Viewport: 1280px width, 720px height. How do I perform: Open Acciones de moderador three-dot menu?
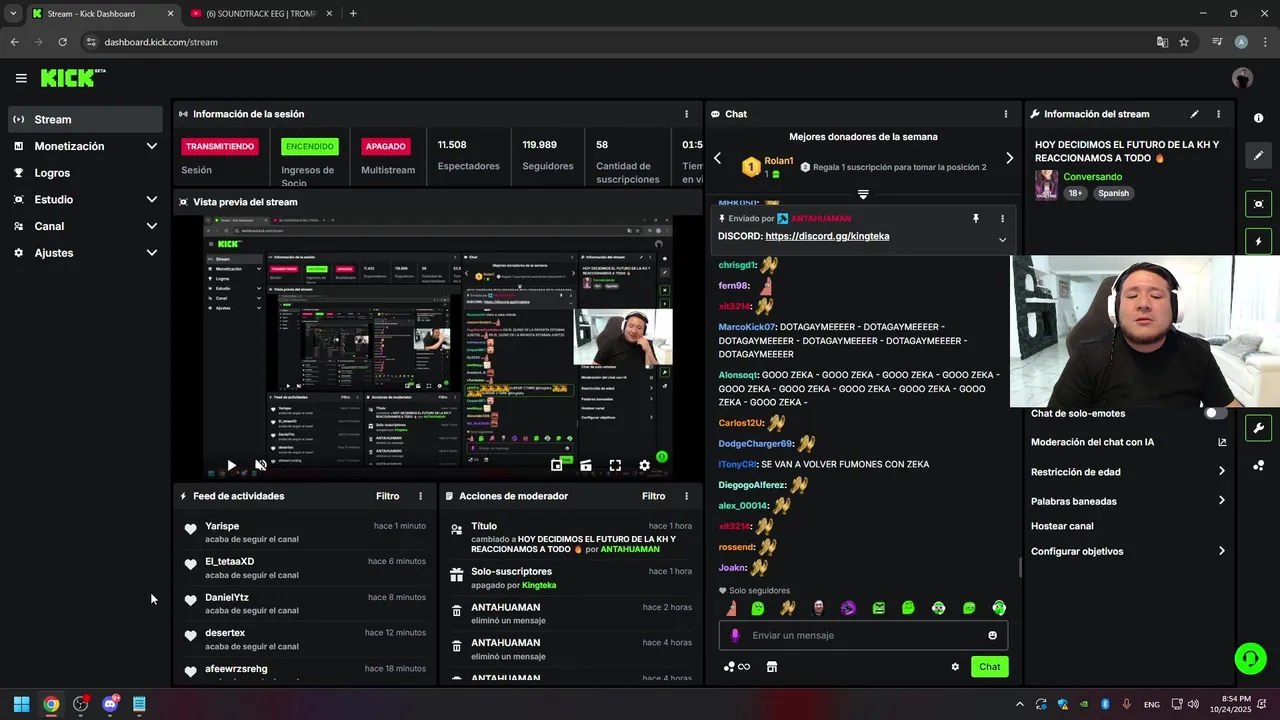point(686,496)
